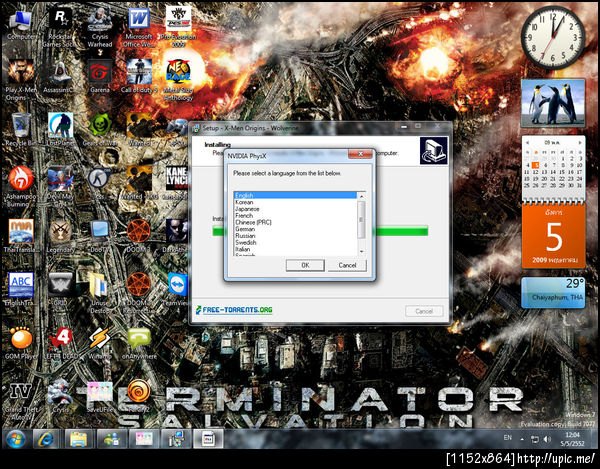Screen dimensions: 600x469
Task: Select the Call of duty 5 shortcut
Action: (139, 77)
